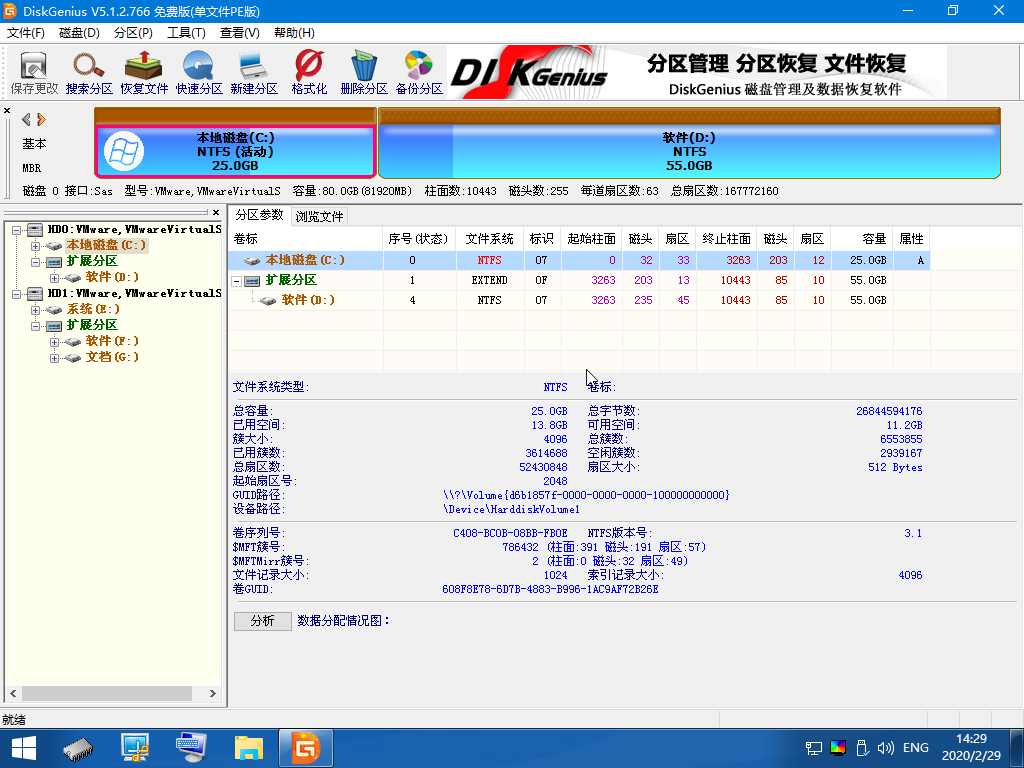
Task: Click the 文件系统 column header
Action: (x=489, y=239)
